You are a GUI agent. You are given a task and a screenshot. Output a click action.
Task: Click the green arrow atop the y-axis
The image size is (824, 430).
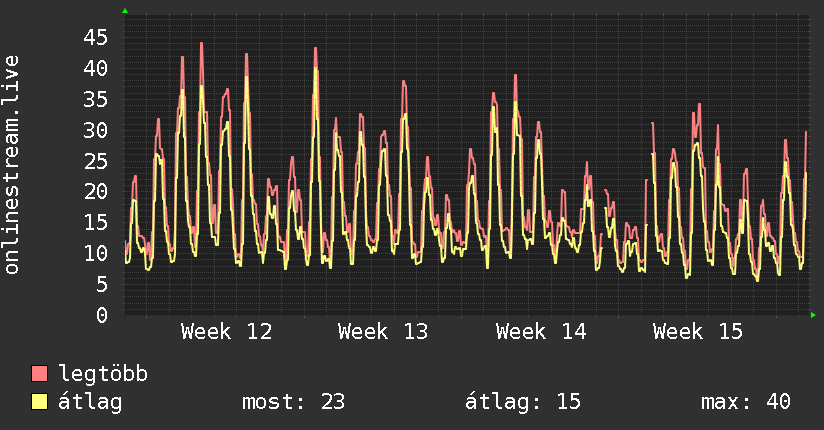pyautogui.click(x=125, y=11)
